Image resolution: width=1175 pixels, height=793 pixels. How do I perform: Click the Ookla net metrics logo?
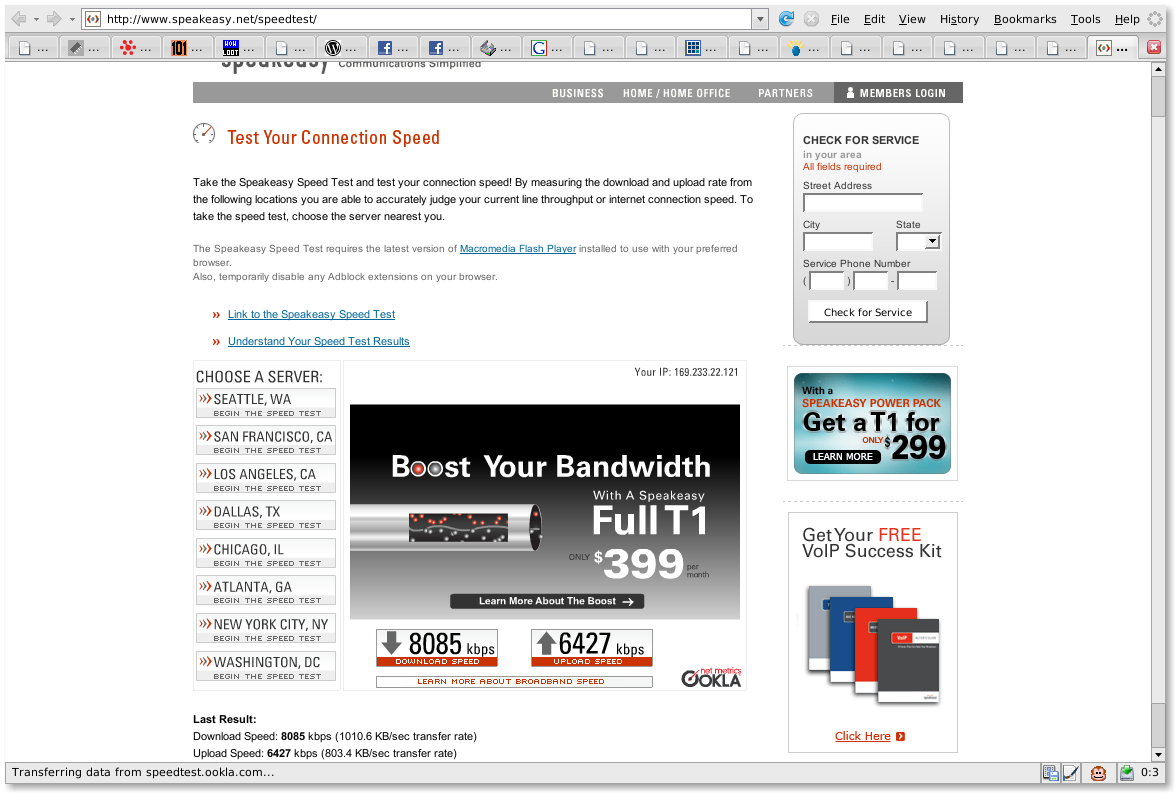710,677
